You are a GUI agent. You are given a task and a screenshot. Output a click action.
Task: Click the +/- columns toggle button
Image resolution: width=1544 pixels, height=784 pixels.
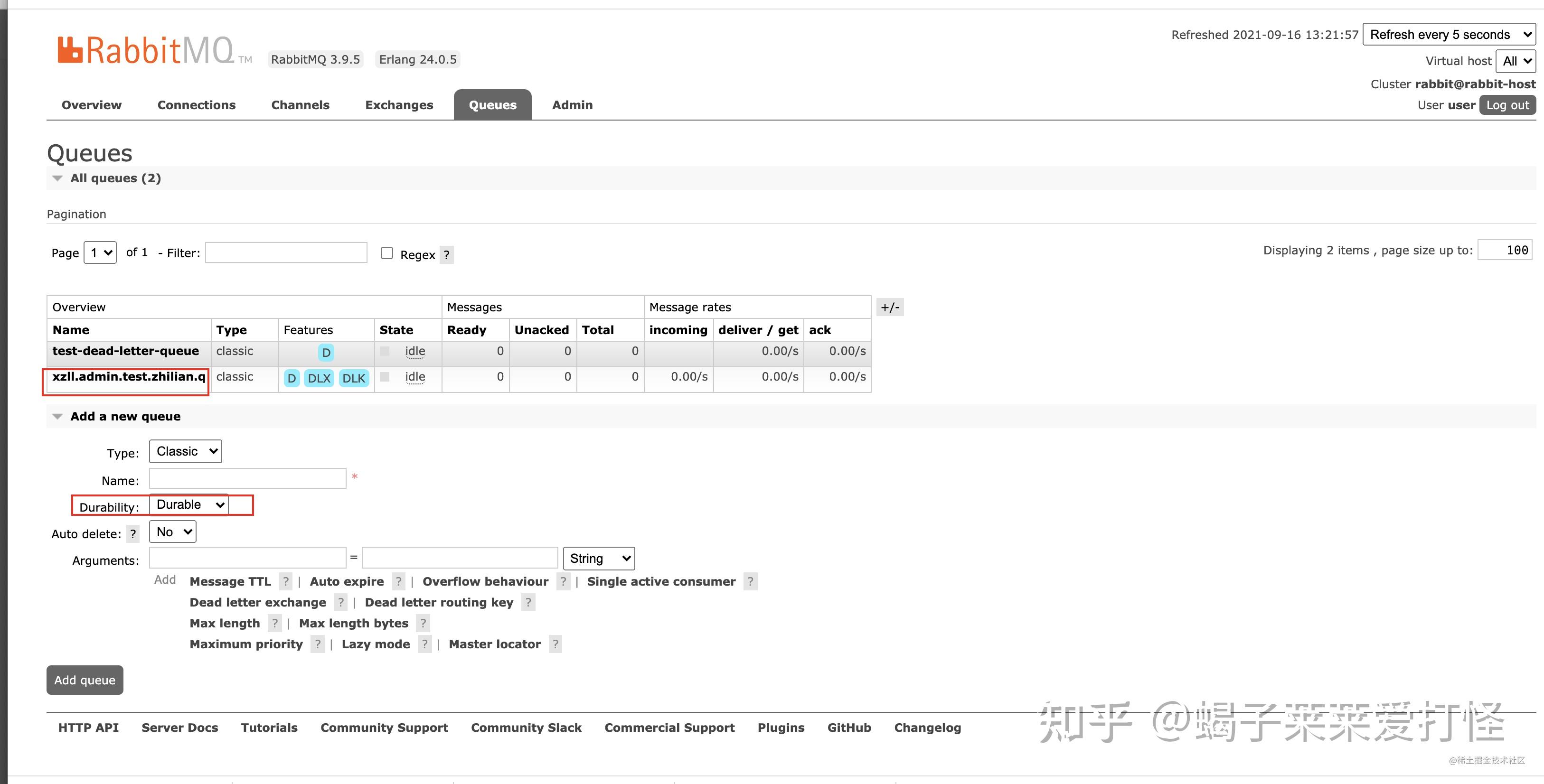pos(889,307)
